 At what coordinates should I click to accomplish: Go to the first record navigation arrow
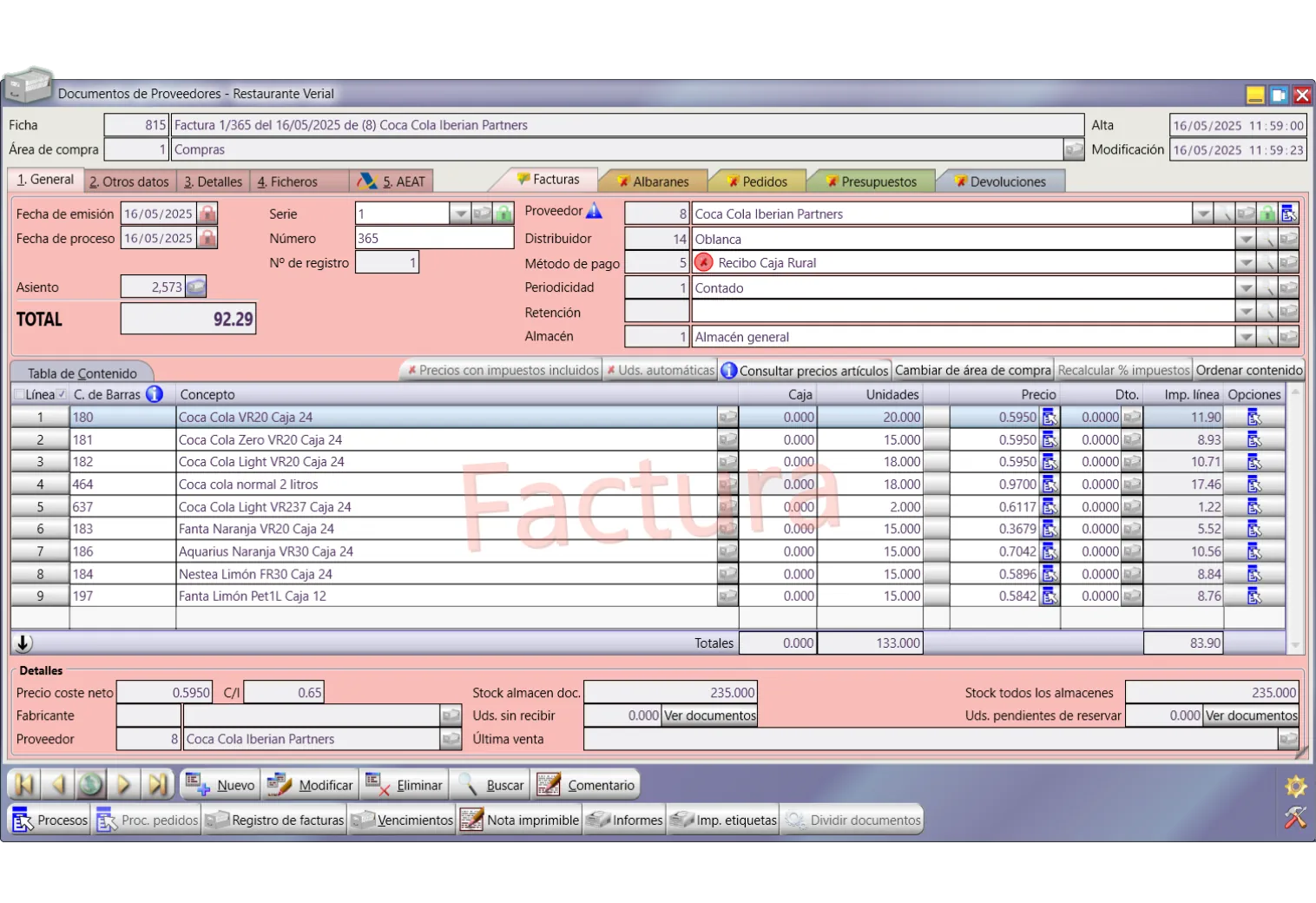pos(24,785)
